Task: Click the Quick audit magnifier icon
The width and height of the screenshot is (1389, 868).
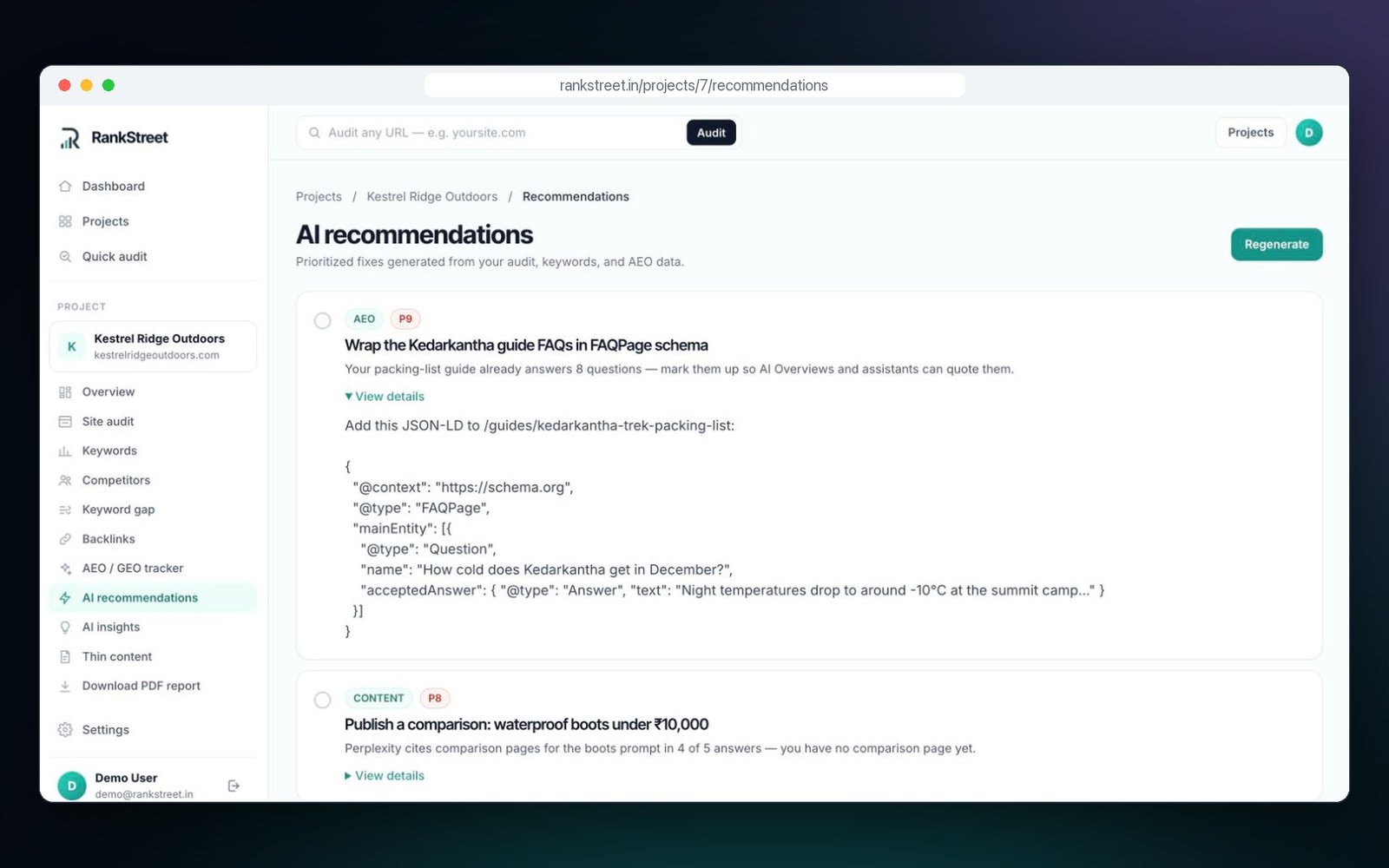Action: (65, 257)
